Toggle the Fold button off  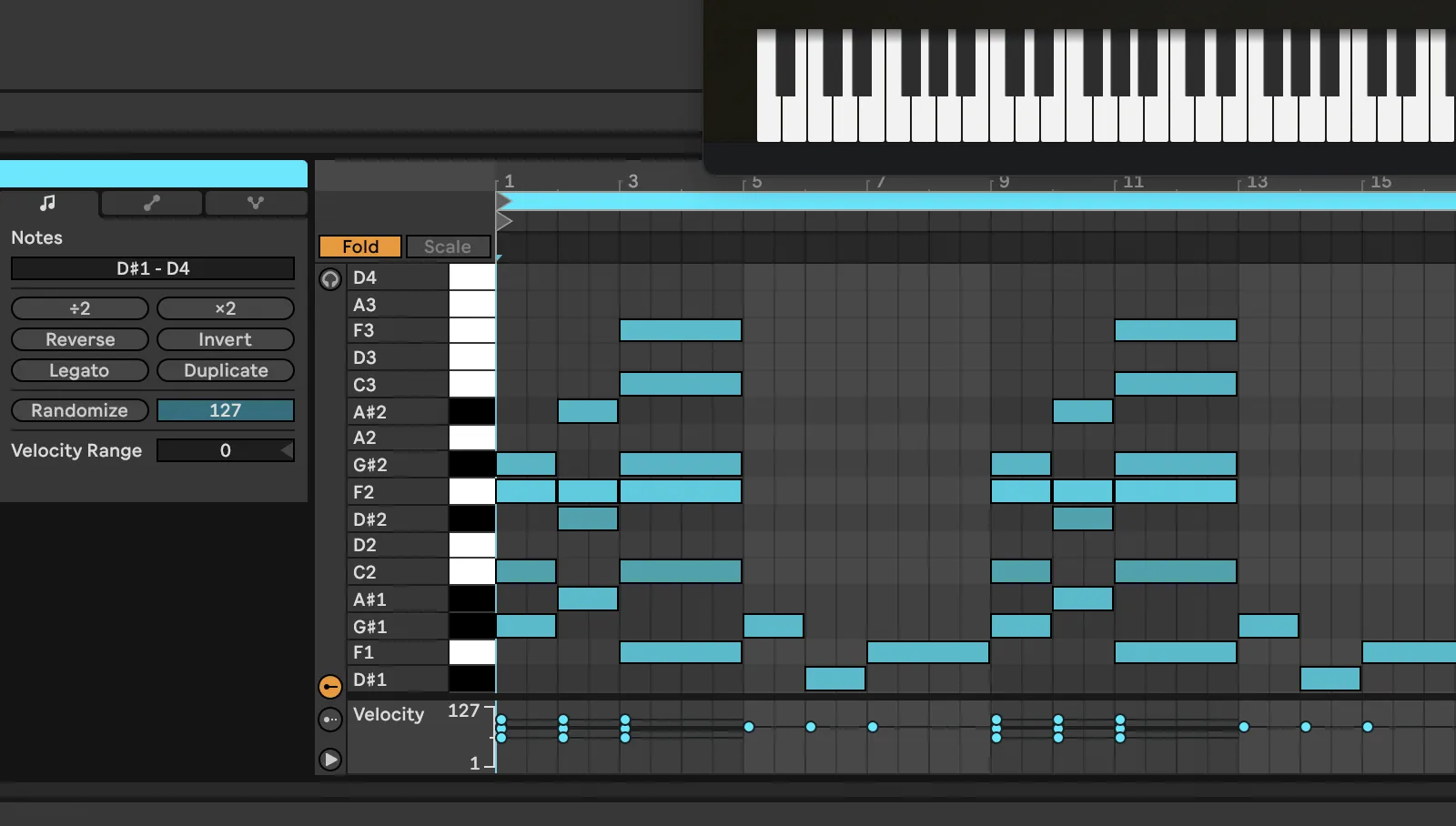click(359, 247)
